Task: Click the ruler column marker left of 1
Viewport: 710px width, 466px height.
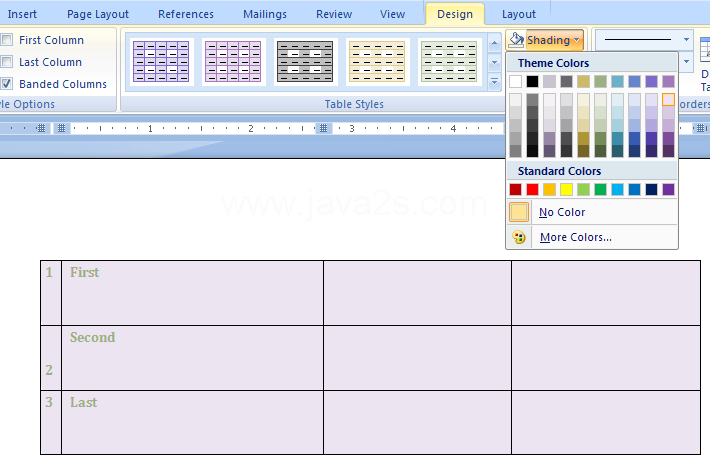Action: tap(61, 128)
